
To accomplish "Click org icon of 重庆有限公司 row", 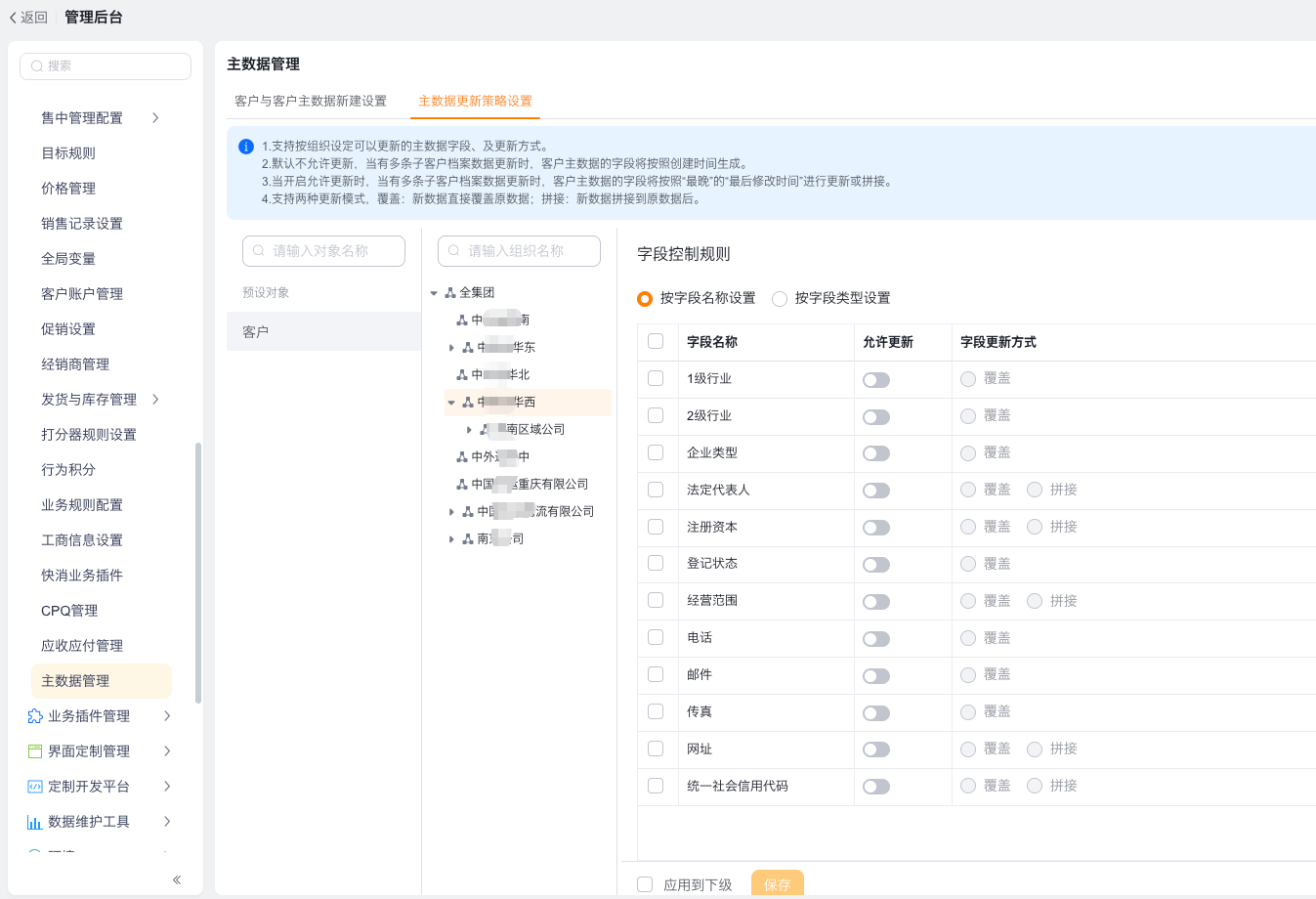I will coord(462,484).
